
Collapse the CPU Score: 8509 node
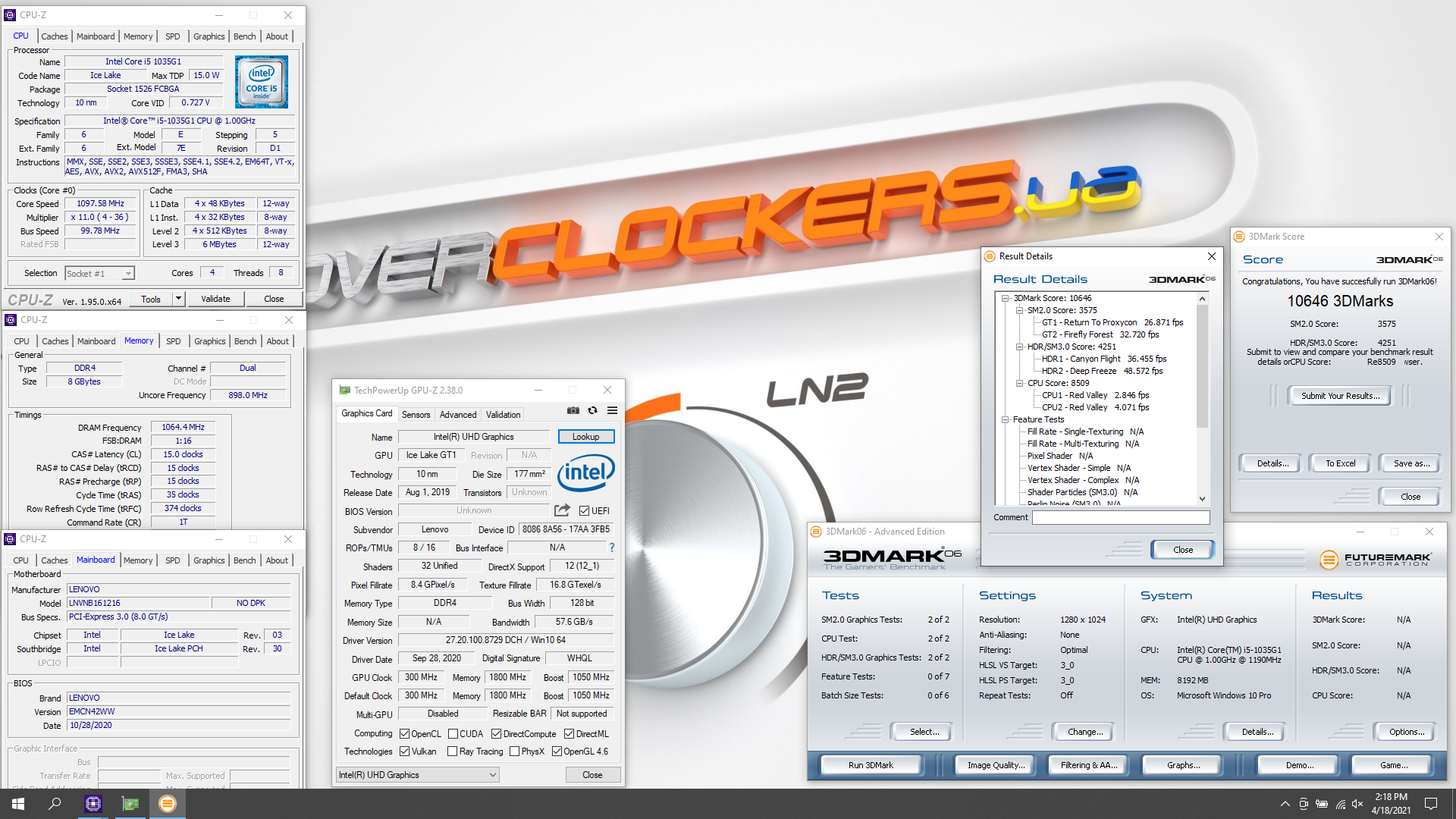pos(1020,383)
